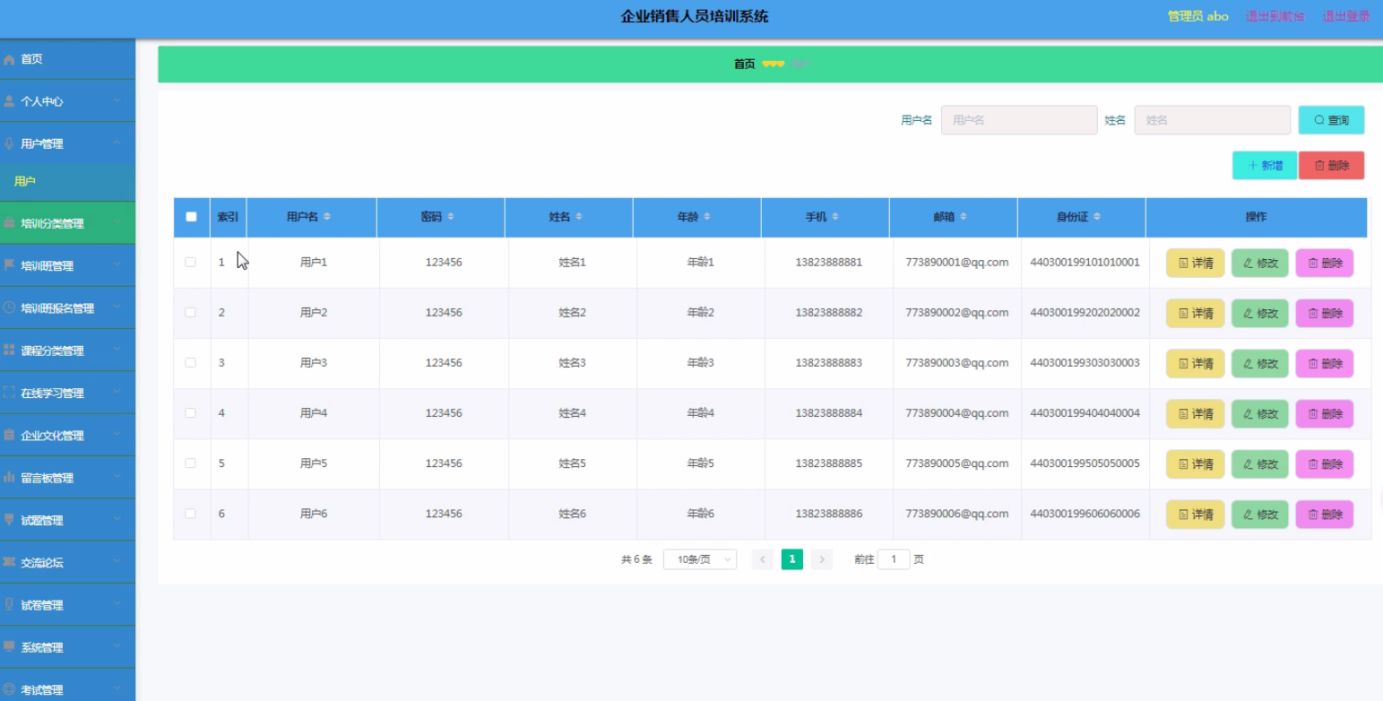Open 留言板管理 menu item
Screen dimensions: 1383x701
click(67, 478)
